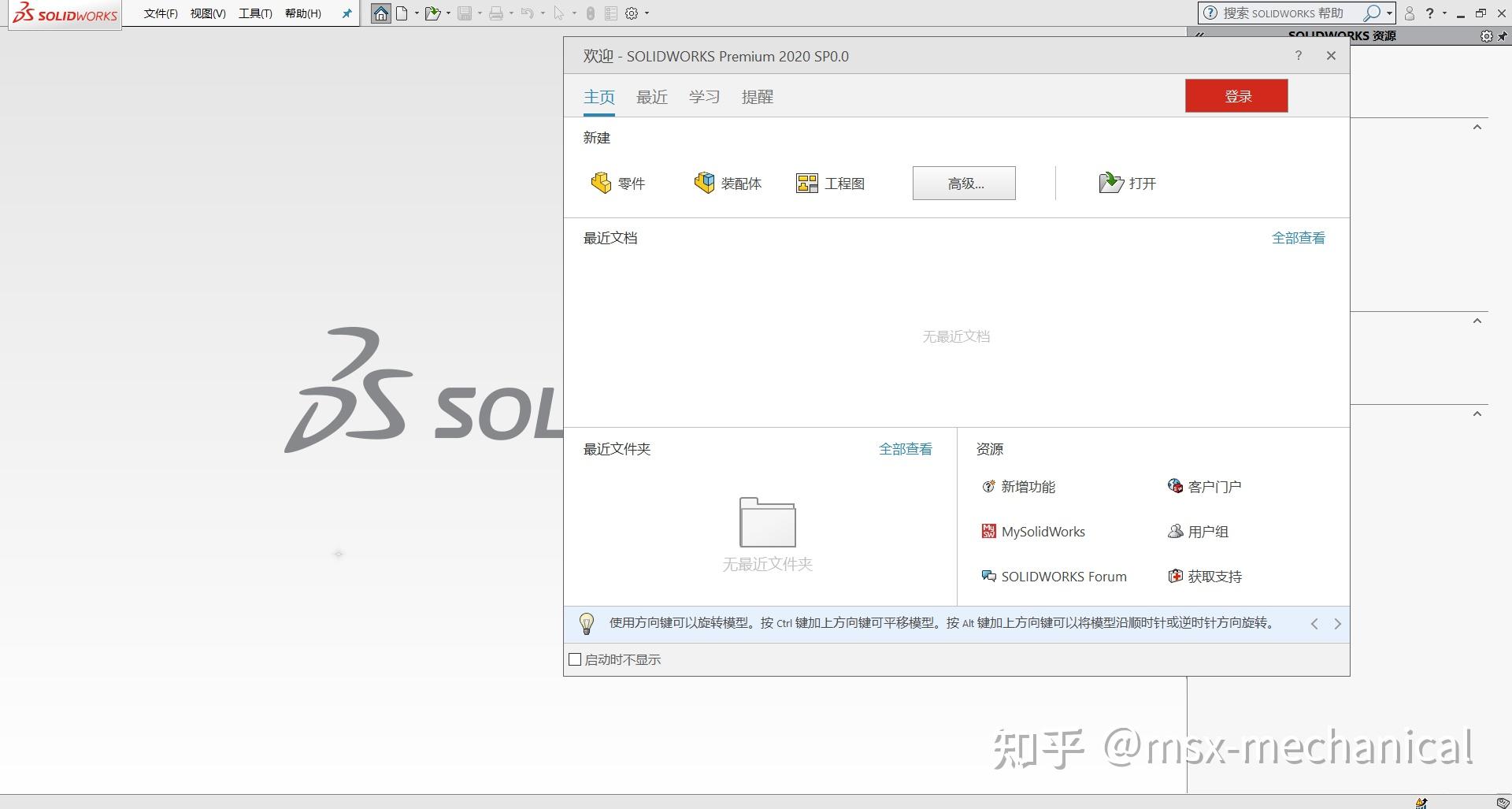Pin the menu bar with pushpin icon
Viewport: 1512px width, 809px height.
pyautogui.click(x=346, y=13)
